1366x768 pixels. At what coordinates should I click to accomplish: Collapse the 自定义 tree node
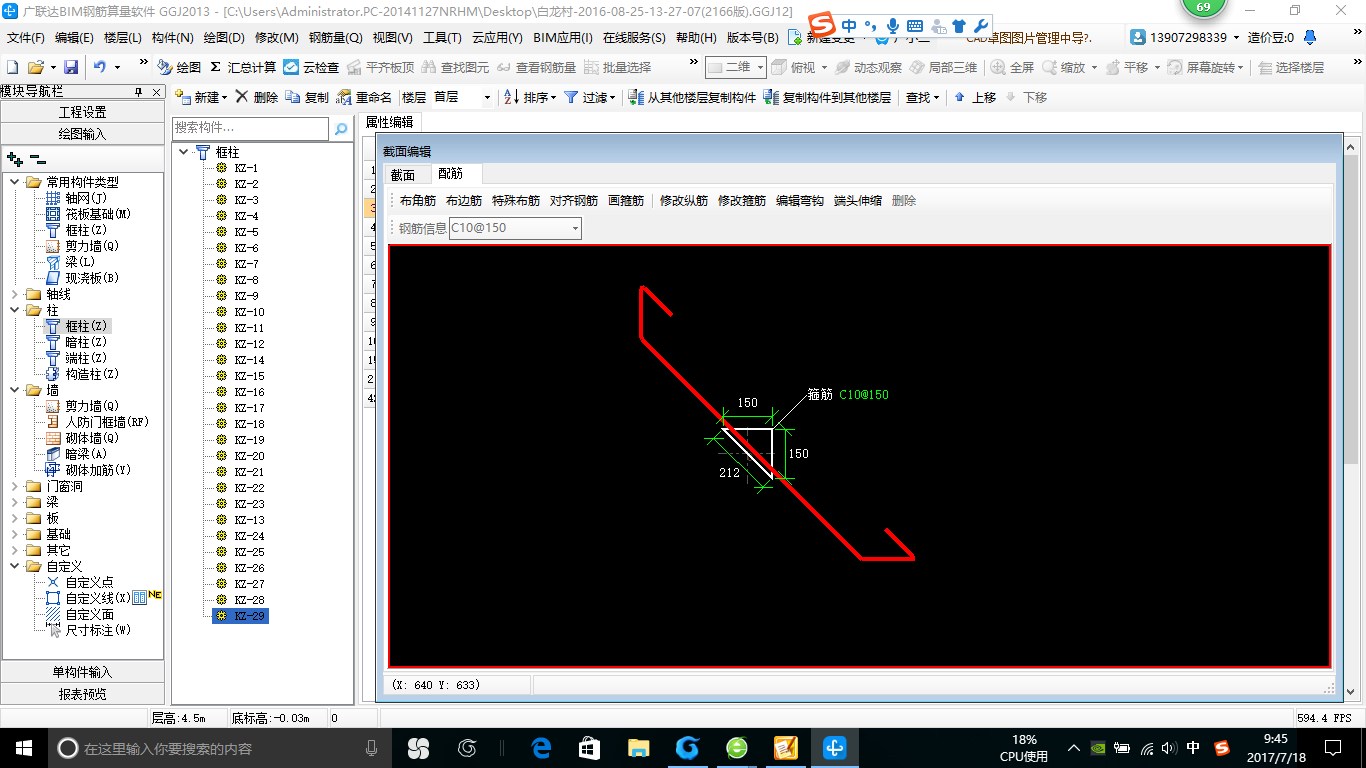click(15, 566)
